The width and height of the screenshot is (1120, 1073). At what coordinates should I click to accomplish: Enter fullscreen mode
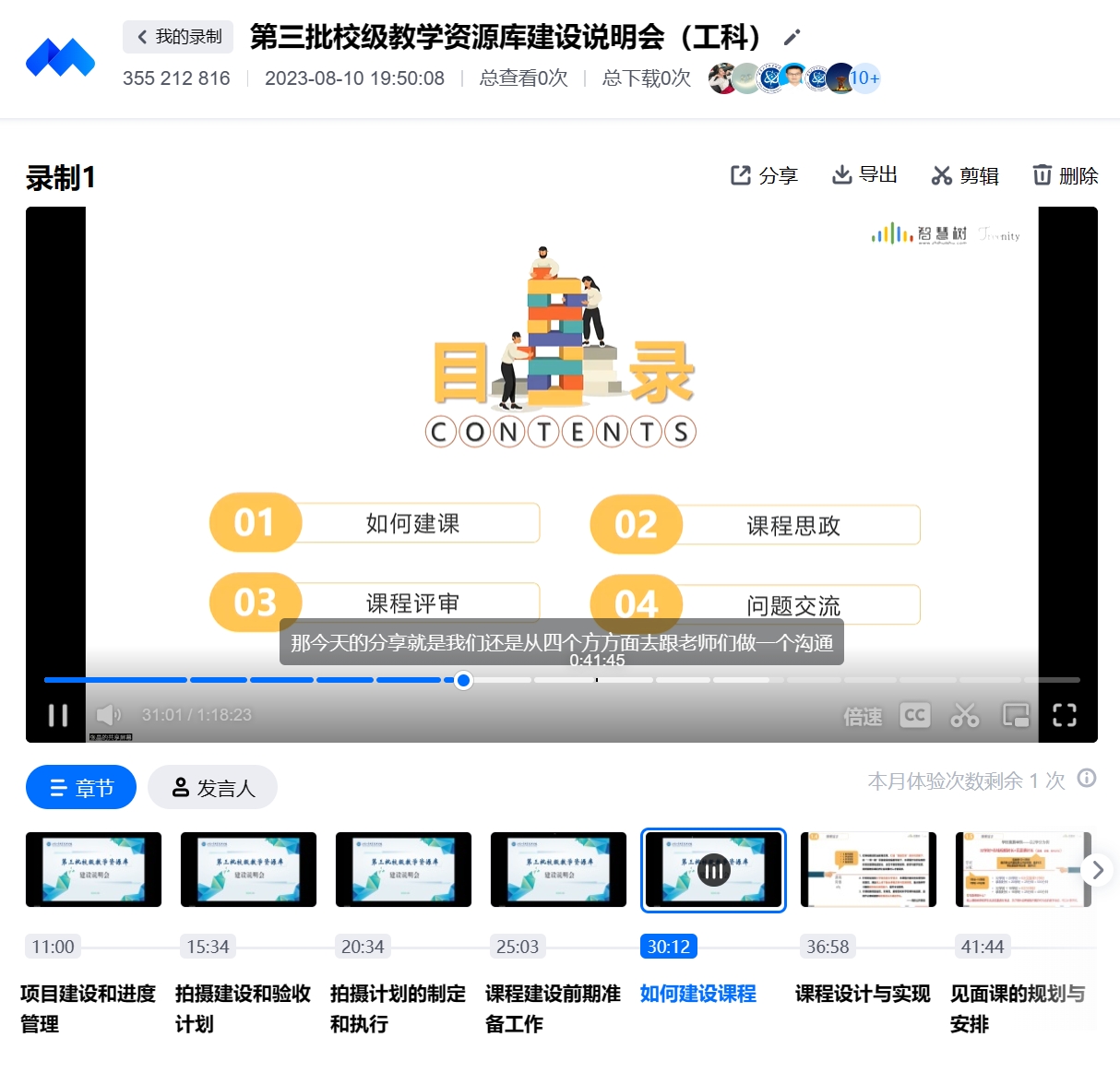(x=1065, y=715)
